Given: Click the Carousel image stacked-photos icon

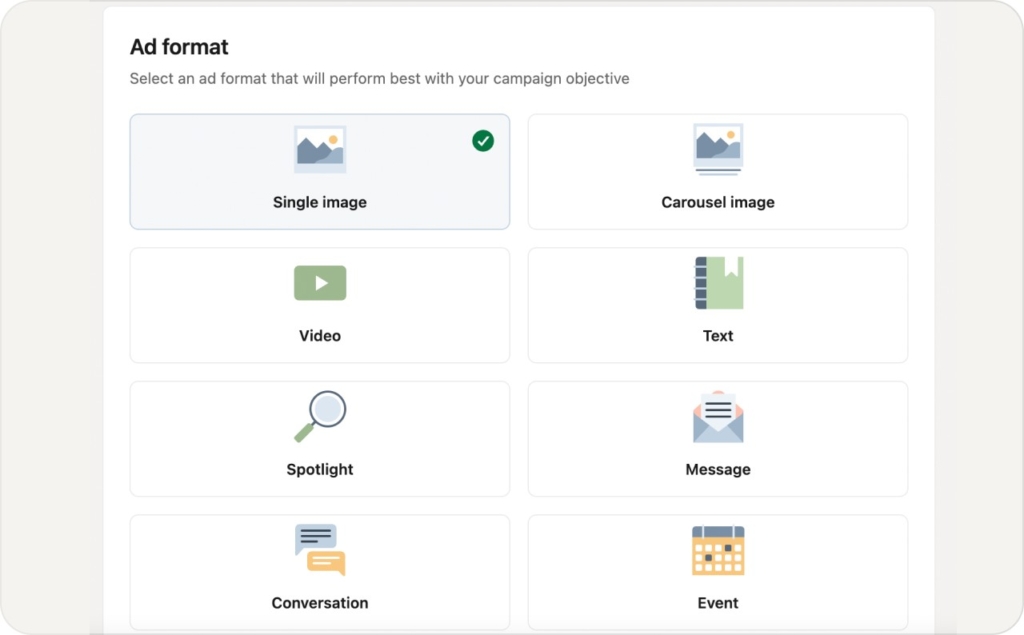Looking at the screenshot, I should pyautogui.click(x=718, y=149).
